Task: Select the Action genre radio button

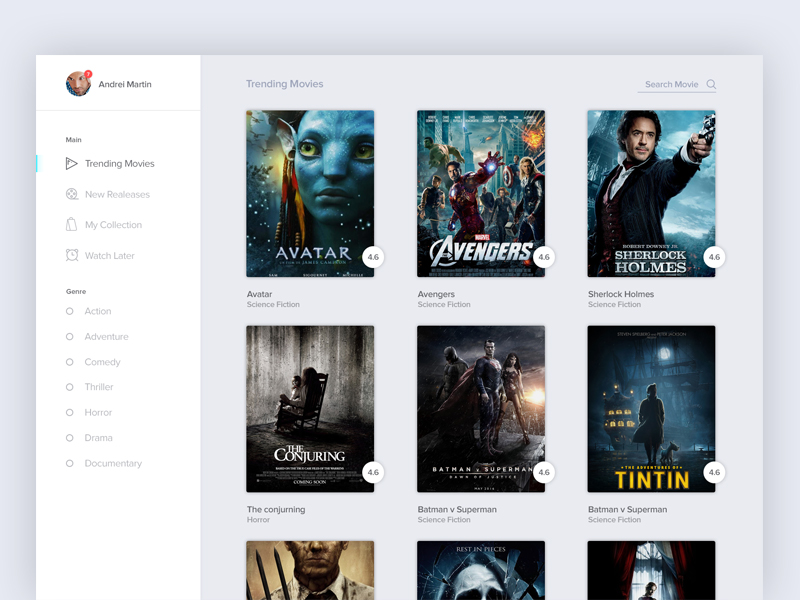Action: coord(70,311)
